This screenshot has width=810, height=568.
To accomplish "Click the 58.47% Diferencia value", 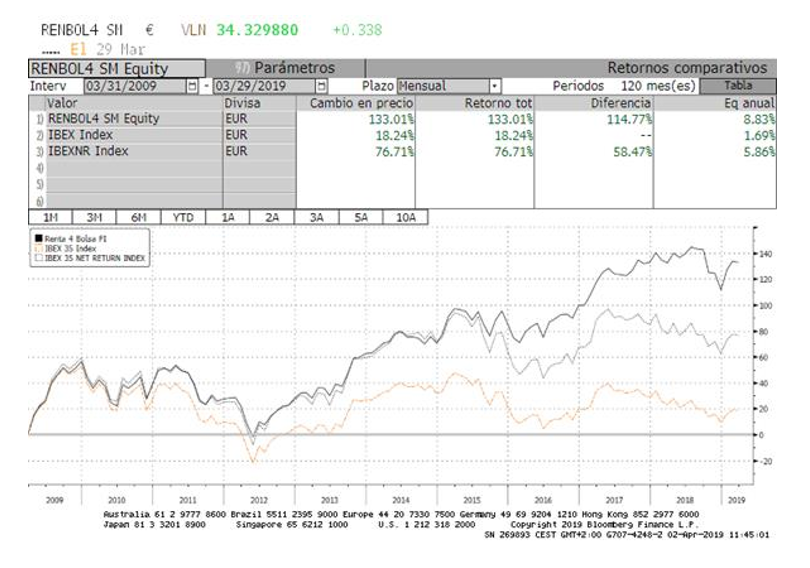I will tap(632, 152).
